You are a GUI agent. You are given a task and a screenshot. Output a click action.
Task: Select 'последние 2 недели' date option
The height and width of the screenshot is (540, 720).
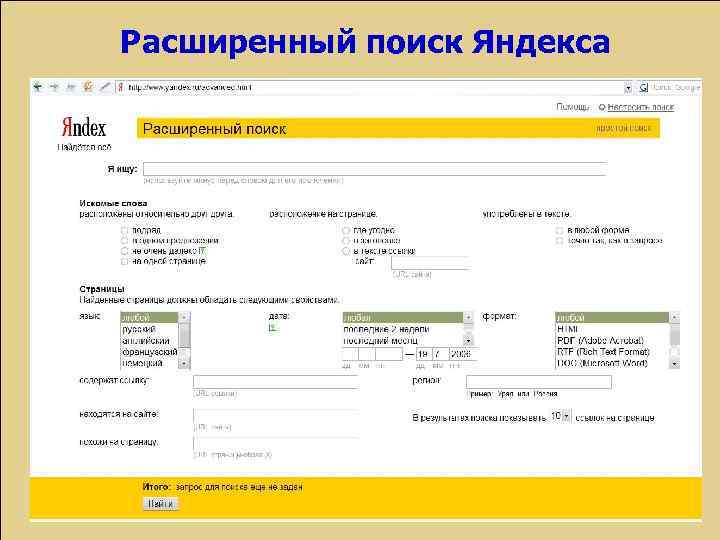tap(402, 329)
